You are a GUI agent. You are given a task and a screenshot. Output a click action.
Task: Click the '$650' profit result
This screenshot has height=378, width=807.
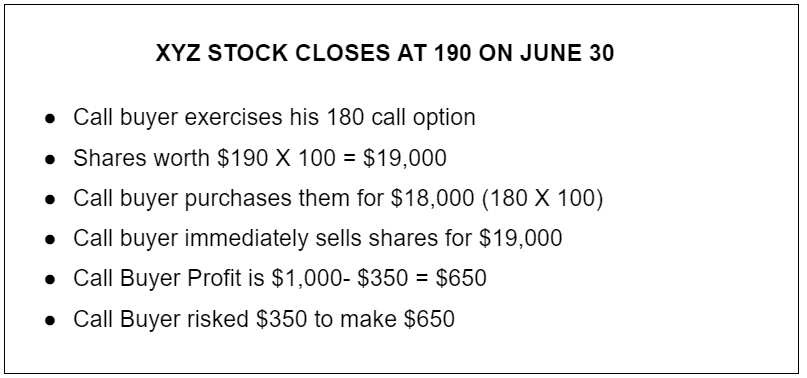pyautogui.click(x=461, y=278)
